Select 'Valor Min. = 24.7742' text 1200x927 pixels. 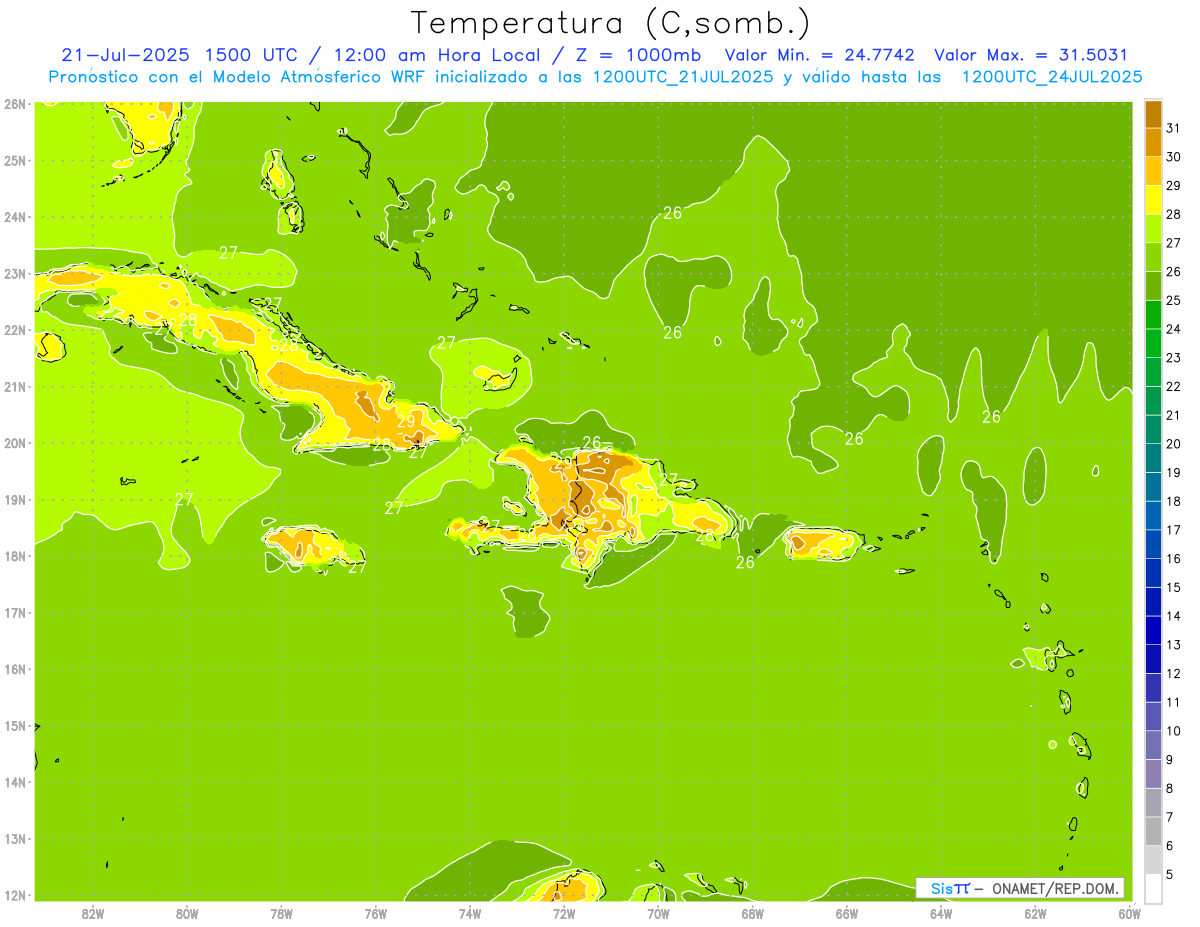click(x=821, y=55)
